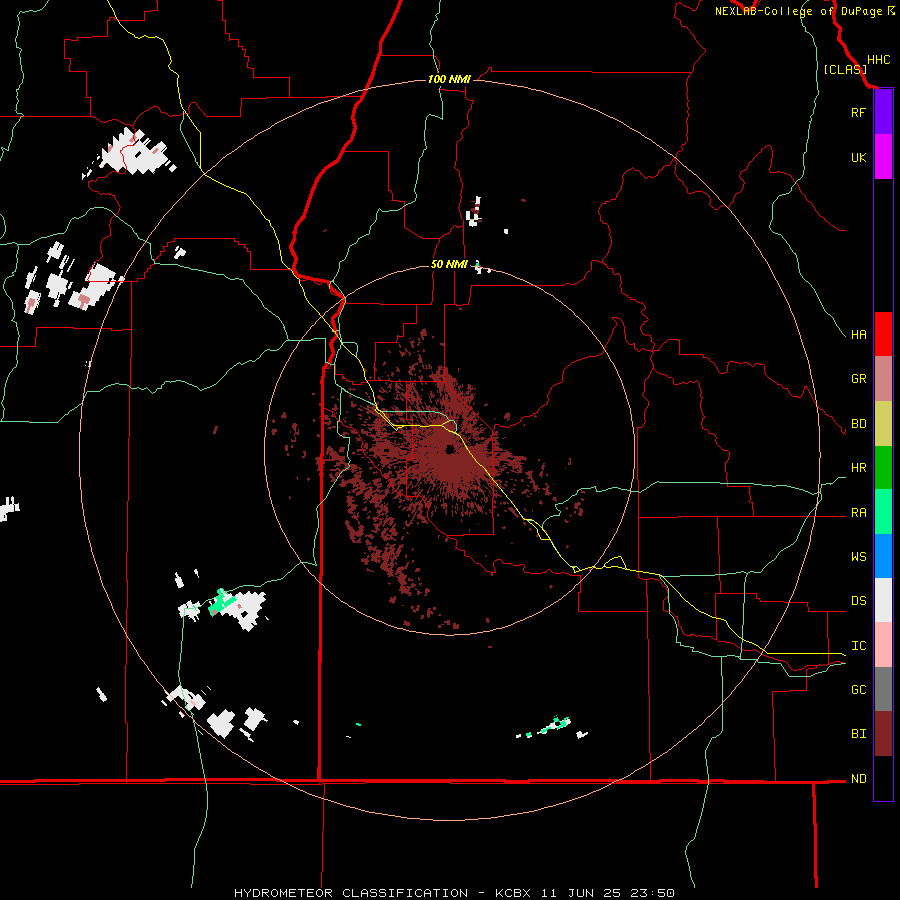
Task: Click the NEXLAB-College of DuPage text
Action: click(798, 11)
